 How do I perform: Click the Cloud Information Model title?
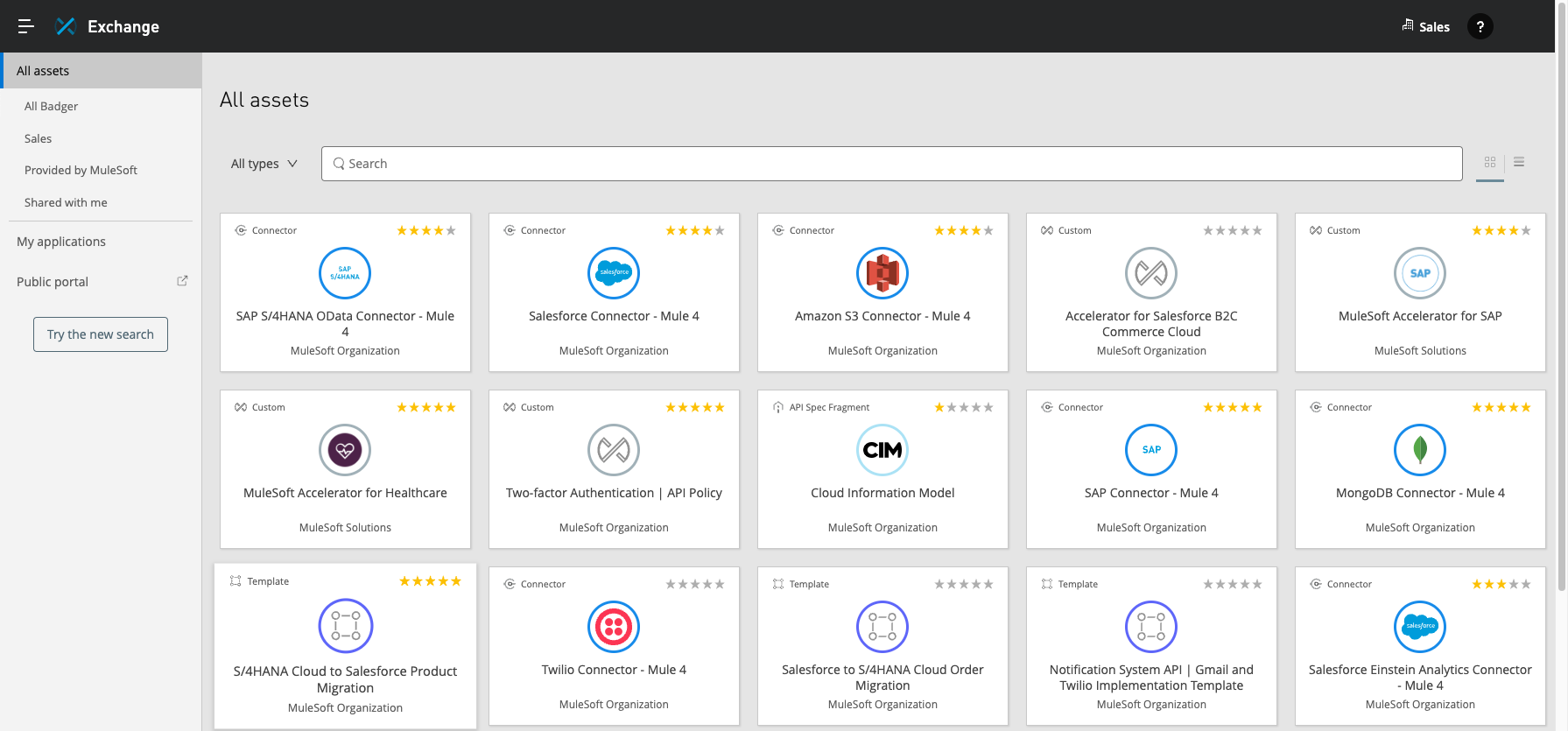(x=882, y=493)
